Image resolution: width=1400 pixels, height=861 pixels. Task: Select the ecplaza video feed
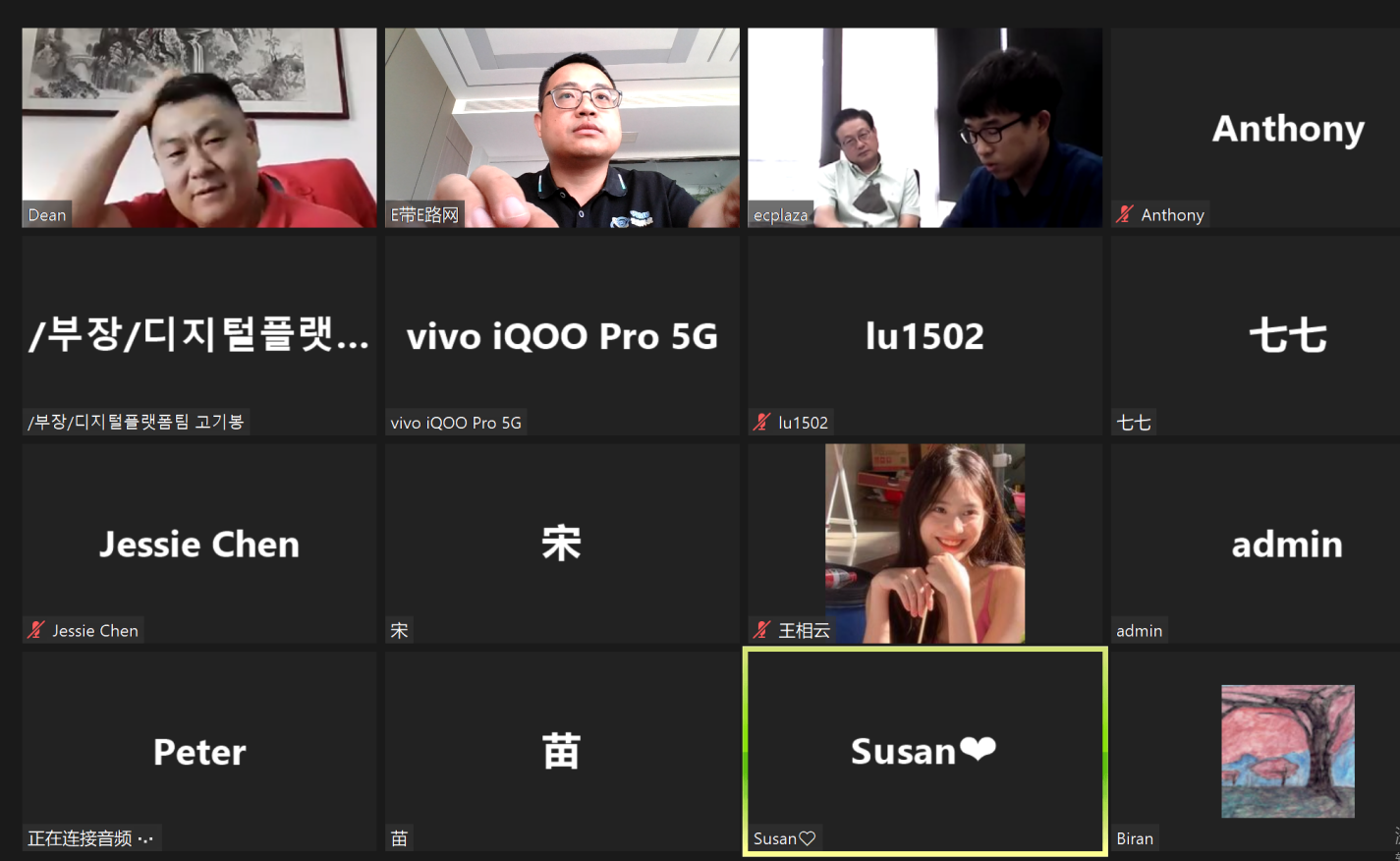coord(924,128)
